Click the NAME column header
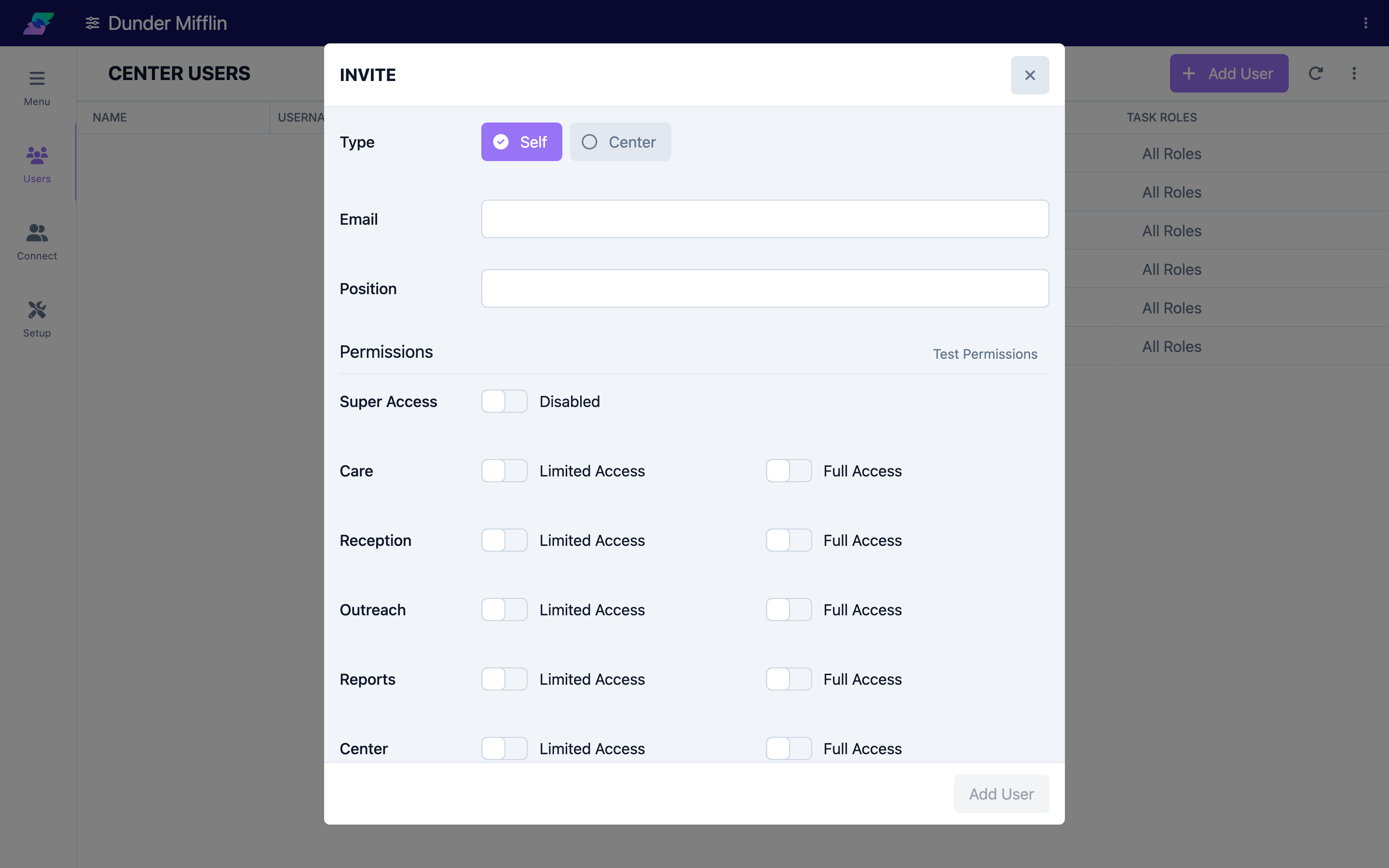 [x=109, y=117]
